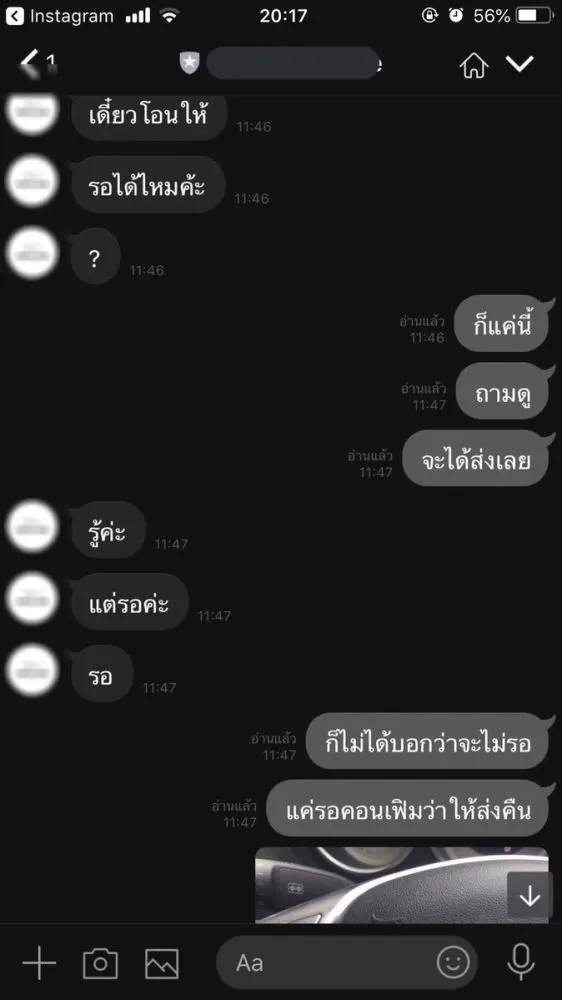Select the sent bubble จะได้ส่งเลย
Viewport: 562px width, 1000px height.
(476, 459)
